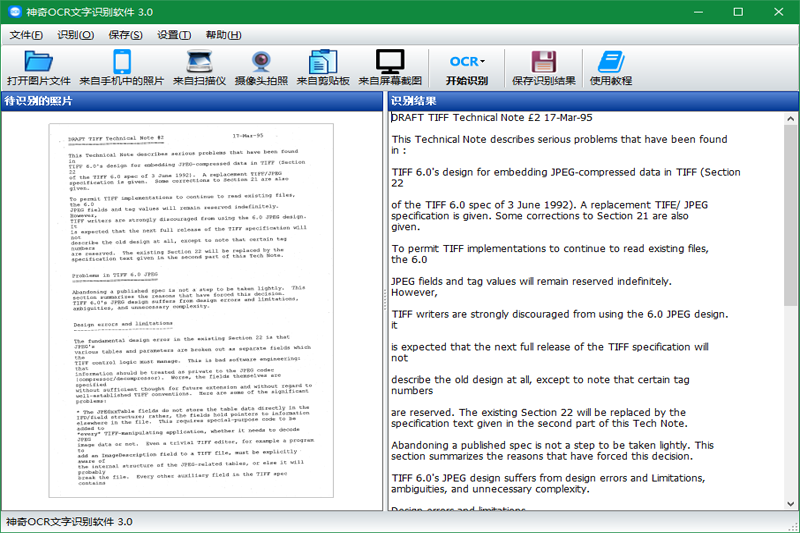800x533 pixels.
Task: Click text 'TIFF 6.0's design for embedding'
Action: (x=469, y=172)
